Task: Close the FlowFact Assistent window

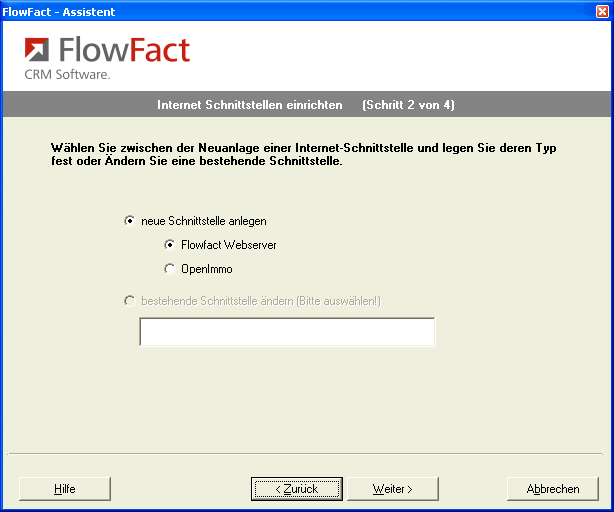Action: click(x=602, y=12)
